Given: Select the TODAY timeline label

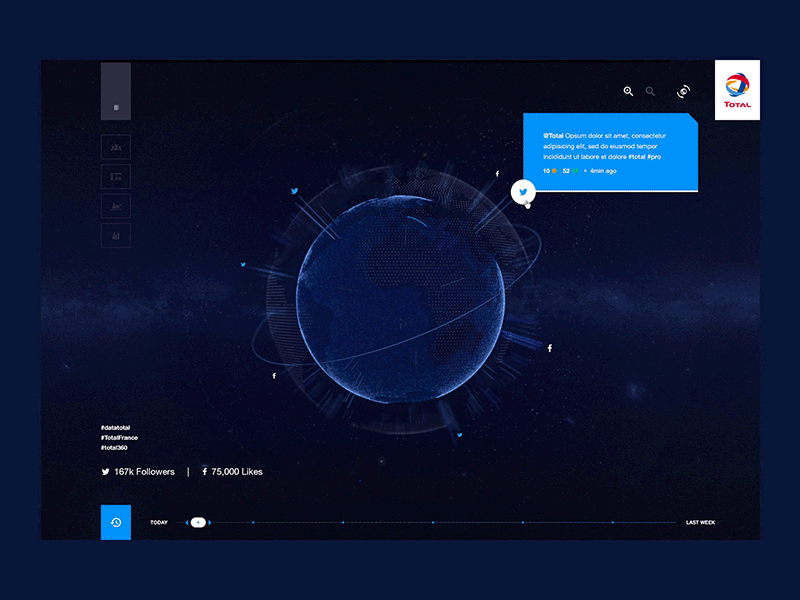Looking at the screenshot, I should click(159, 522).
